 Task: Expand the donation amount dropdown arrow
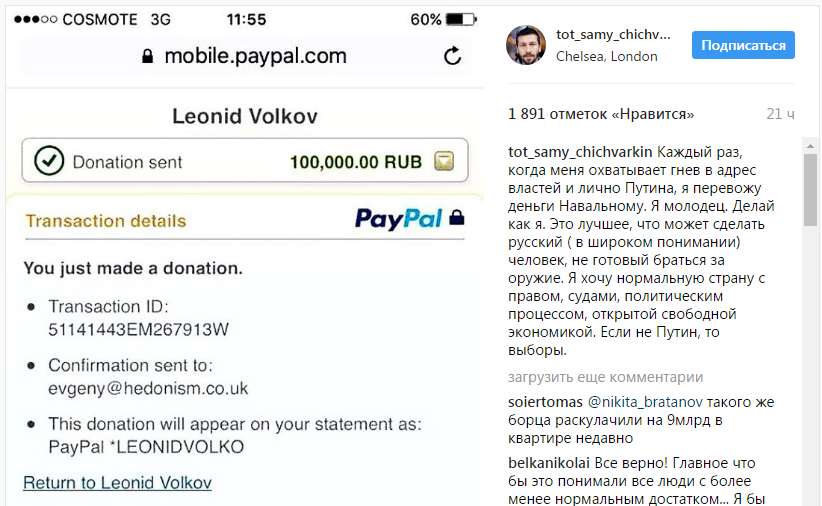click(445, 160)
